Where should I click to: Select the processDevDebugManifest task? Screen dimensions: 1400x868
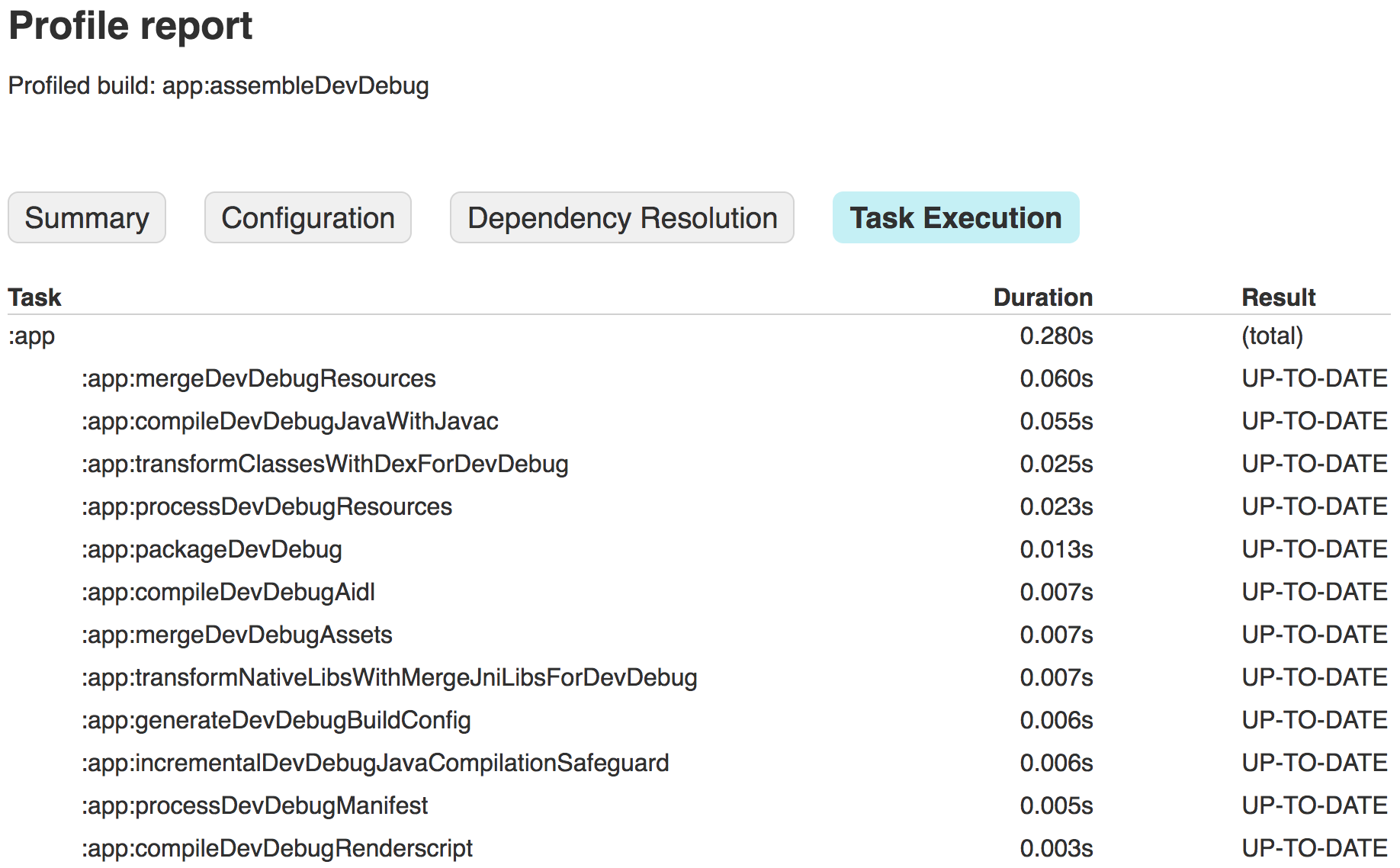click(x=255, y=806)
